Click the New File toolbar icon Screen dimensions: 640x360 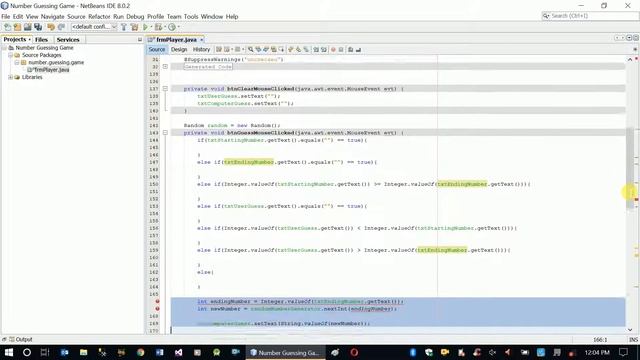point(7,27)
